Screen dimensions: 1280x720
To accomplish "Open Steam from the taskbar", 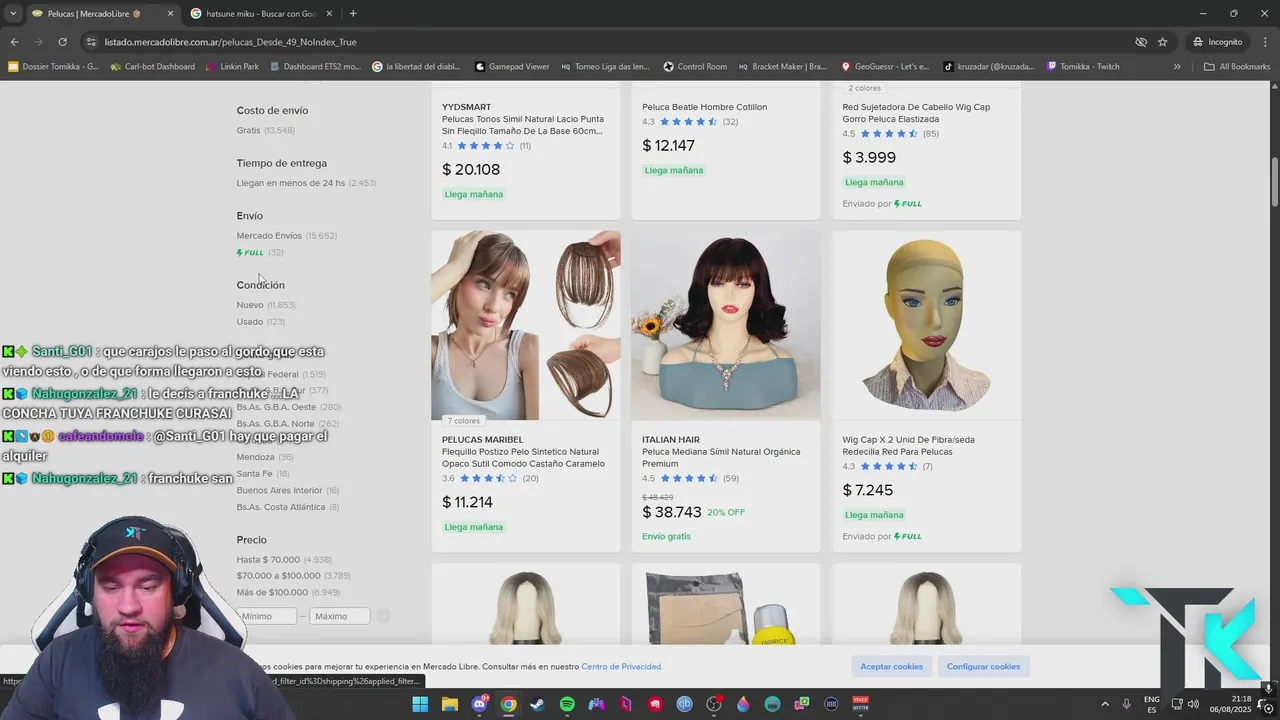I will click(x=538, y=704).
